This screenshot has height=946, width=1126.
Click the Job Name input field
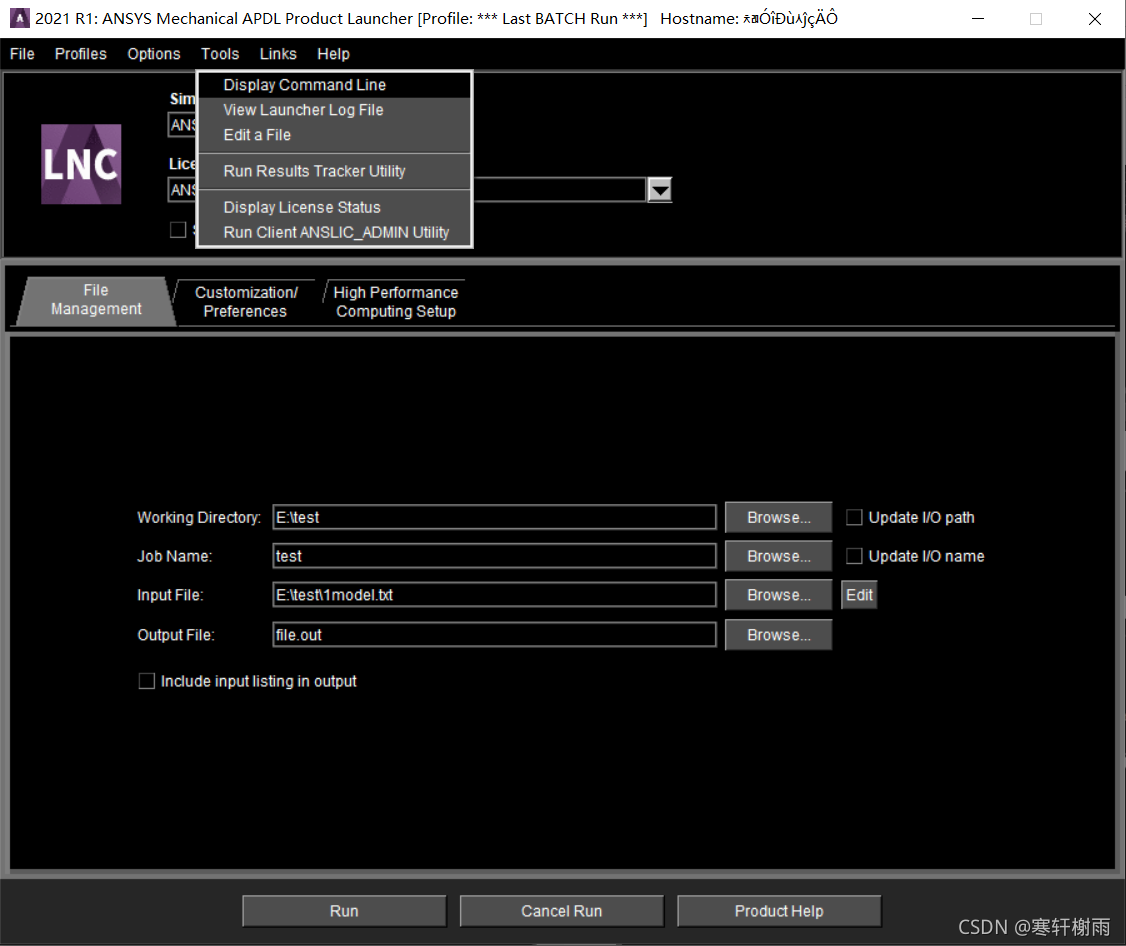tap(494, 556)
